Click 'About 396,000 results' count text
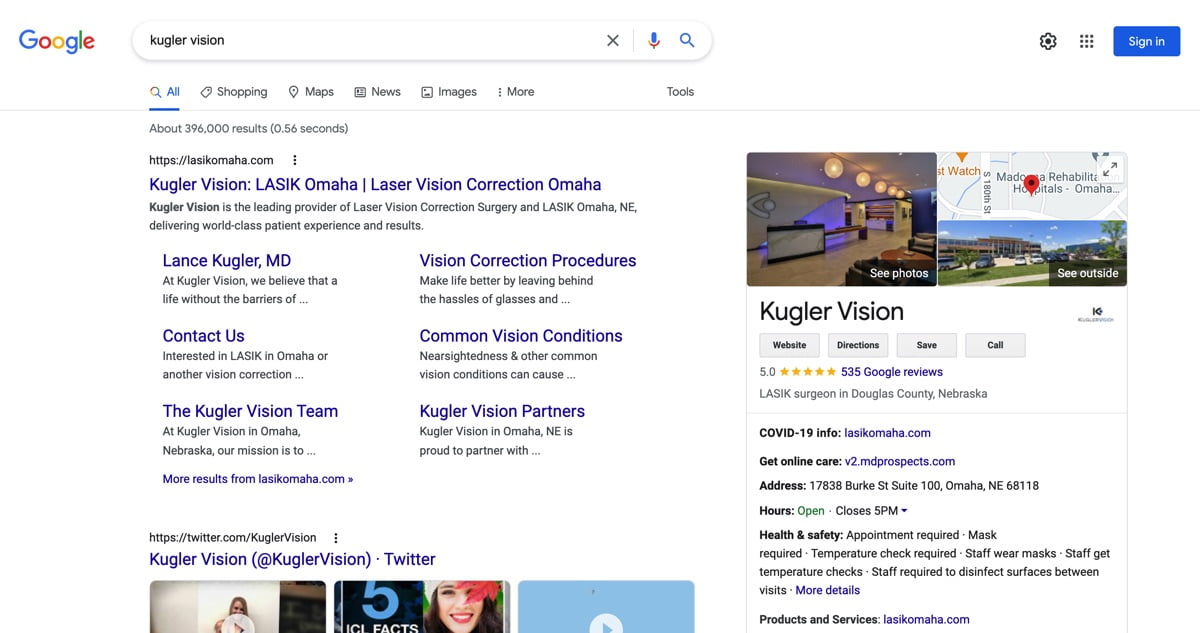Screen dimensions: 1200x633 pyautogui.click(x=249, y=129)
